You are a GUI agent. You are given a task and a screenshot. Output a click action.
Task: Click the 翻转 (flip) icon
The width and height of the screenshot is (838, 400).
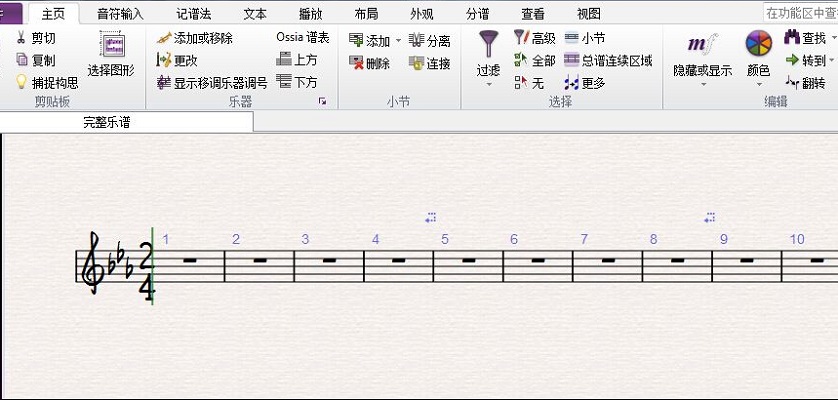click(x=792, y=82)
